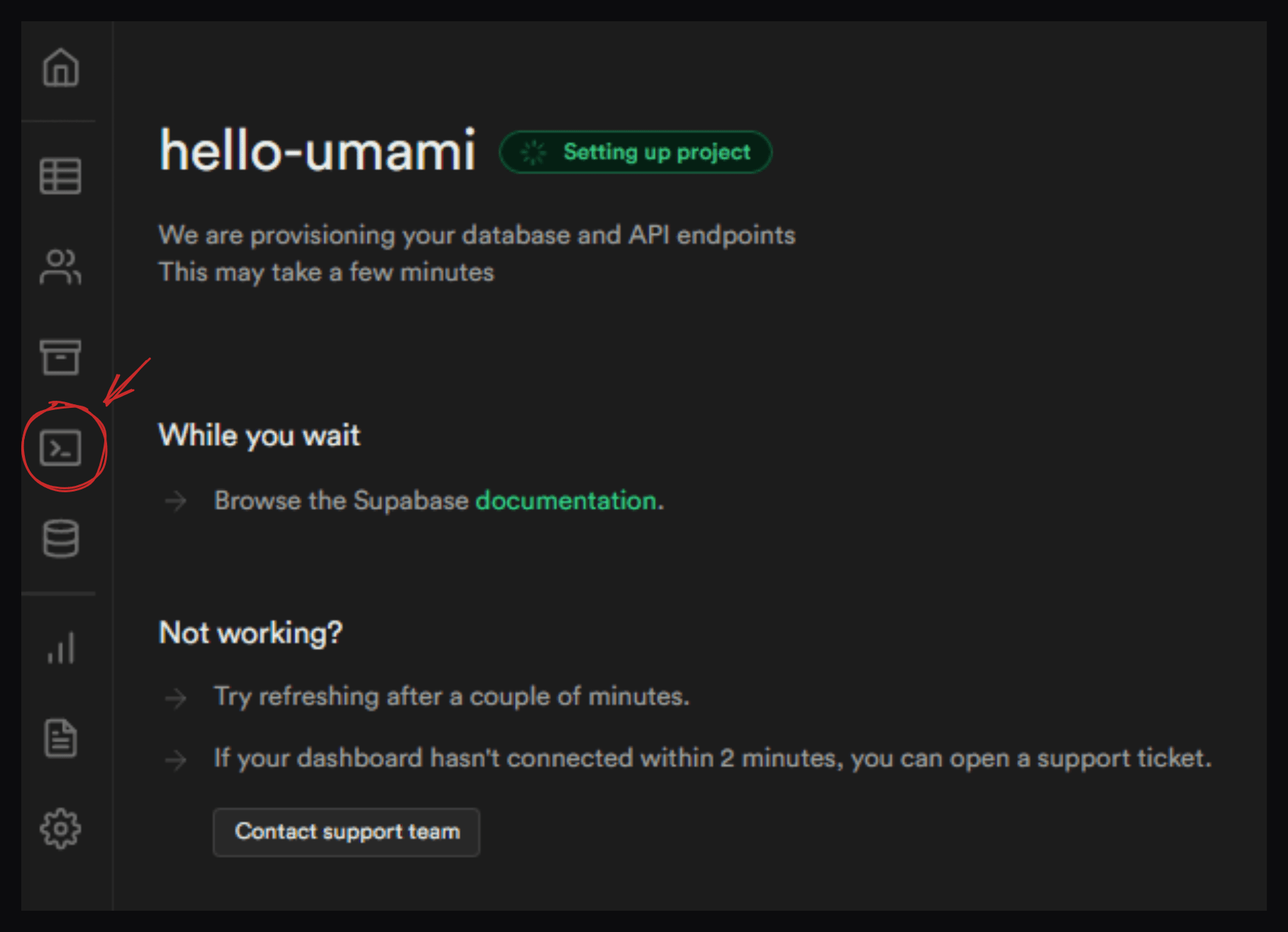Click the provisioning your database message
The image size is (1288, 932).
click(x=476, y=235)
